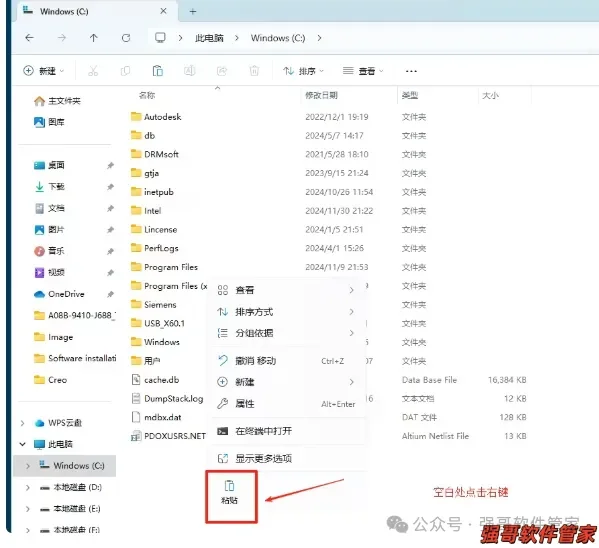This screenshot has height=548, width=599.
Task: Sort by the 修改日期 column header
Action: 321,95
